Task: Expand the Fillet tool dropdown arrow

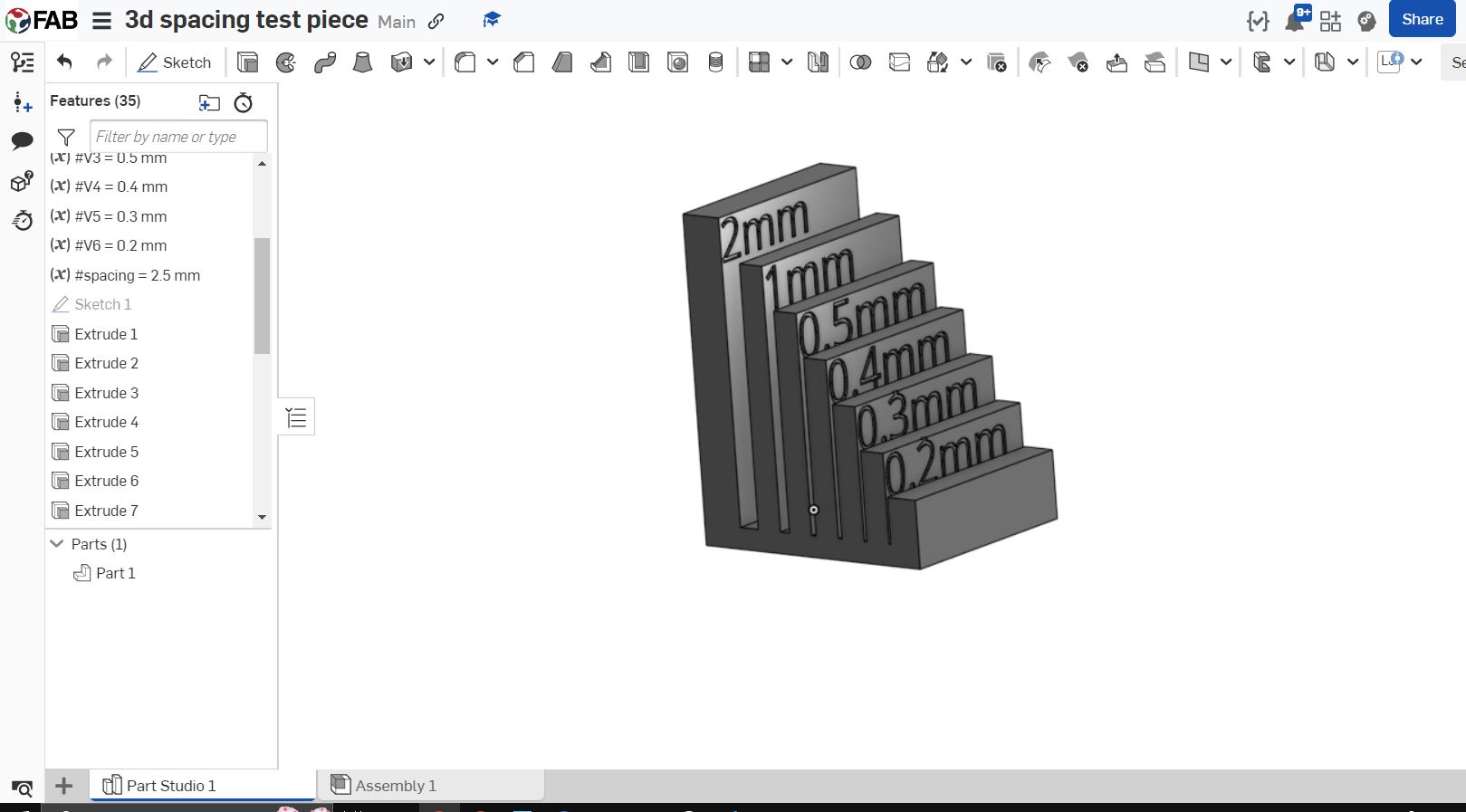Action: (493, 62)
